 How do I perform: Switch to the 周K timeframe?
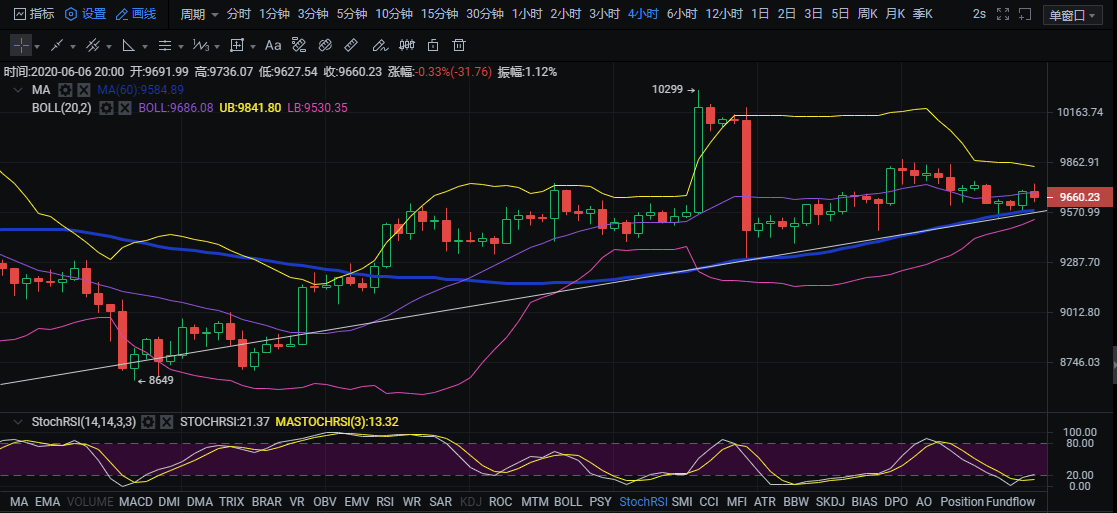(x=866, y=14)
